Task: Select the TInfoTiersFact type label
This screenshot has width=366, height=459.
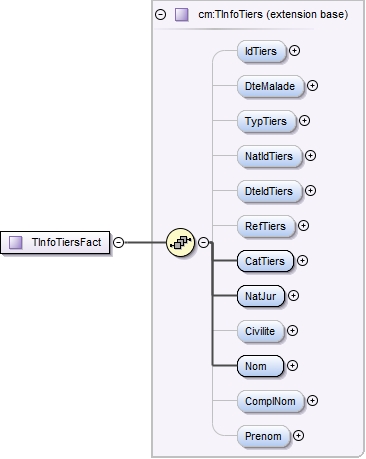Action: coord(66,242)
